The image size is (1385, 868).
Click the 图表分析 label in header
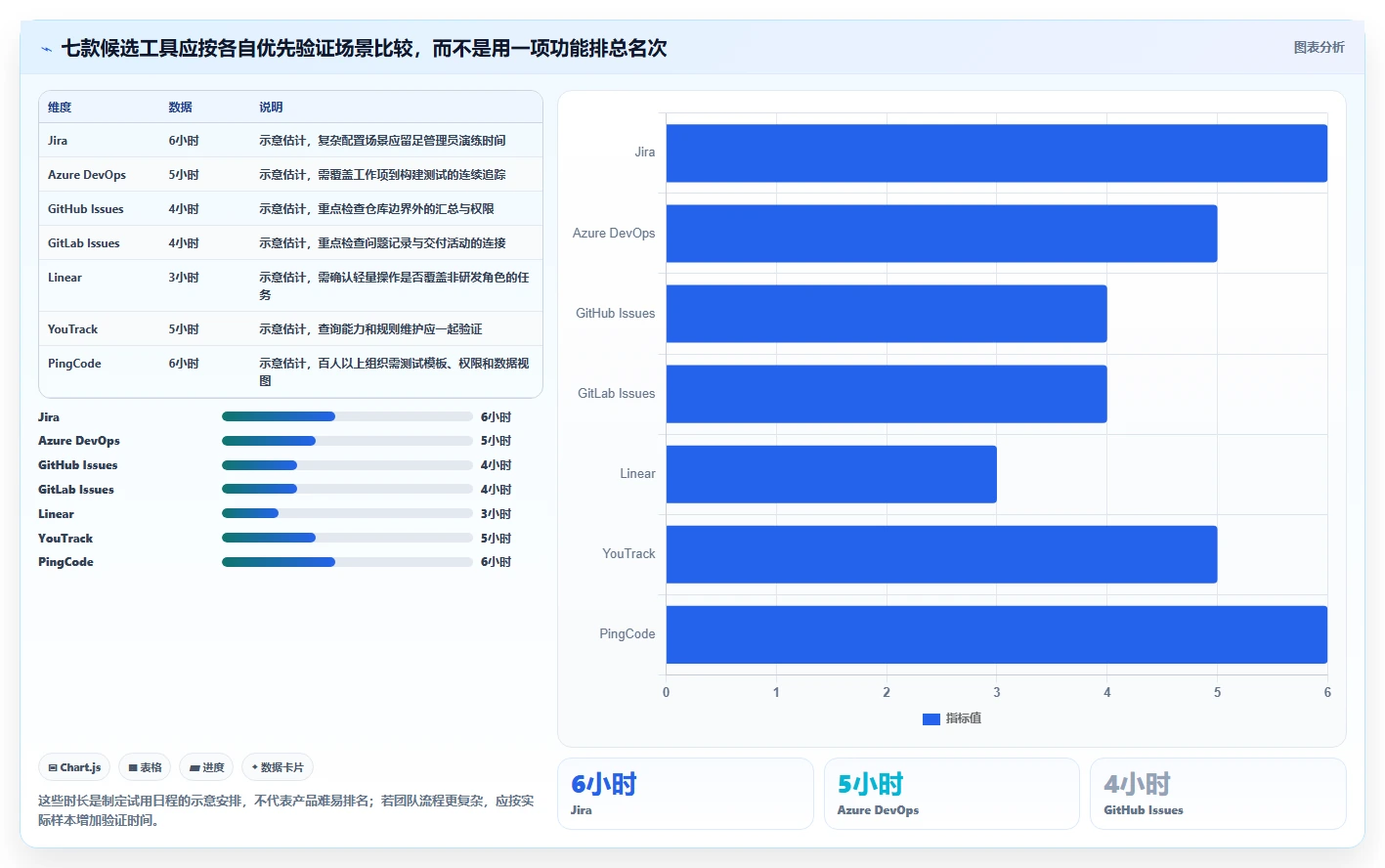pyautogui.click(x=1319, y=47)
